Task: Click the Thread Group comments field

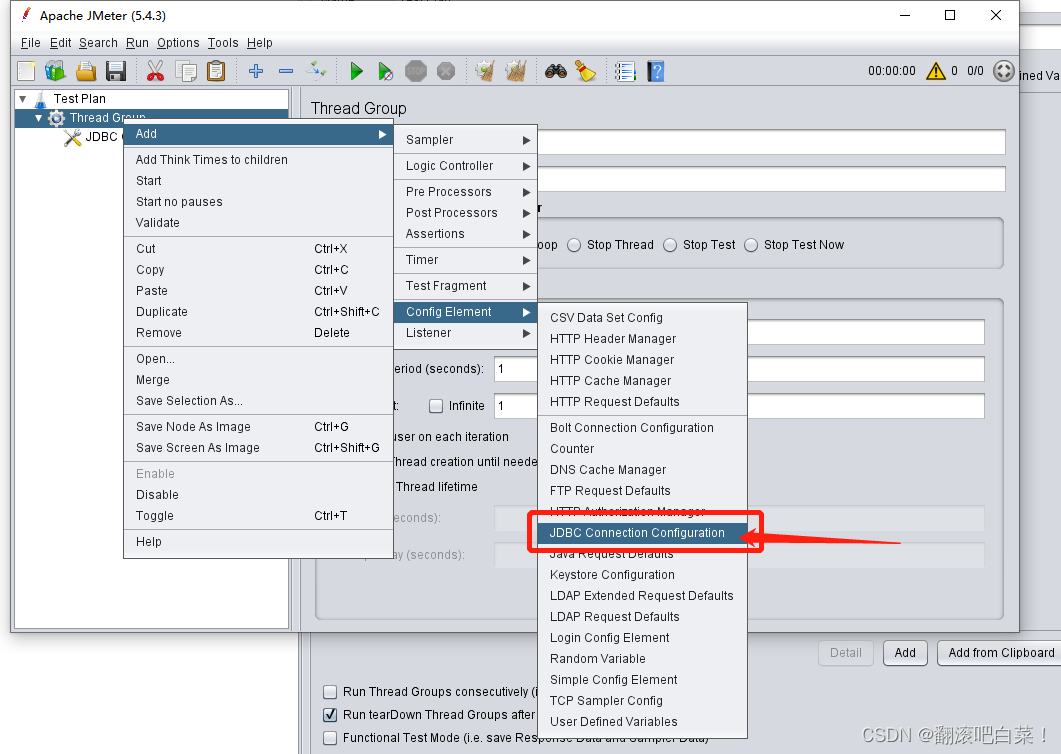Action: pos(771,179)
